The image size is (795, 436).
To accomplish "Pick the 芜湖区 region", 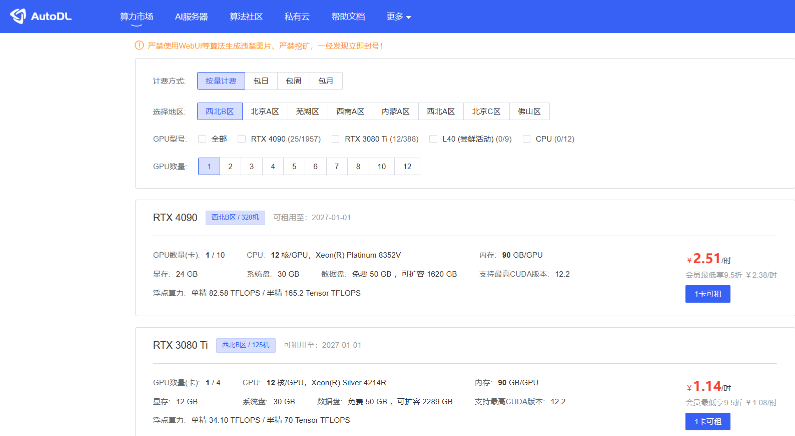I will coord(307,112).
